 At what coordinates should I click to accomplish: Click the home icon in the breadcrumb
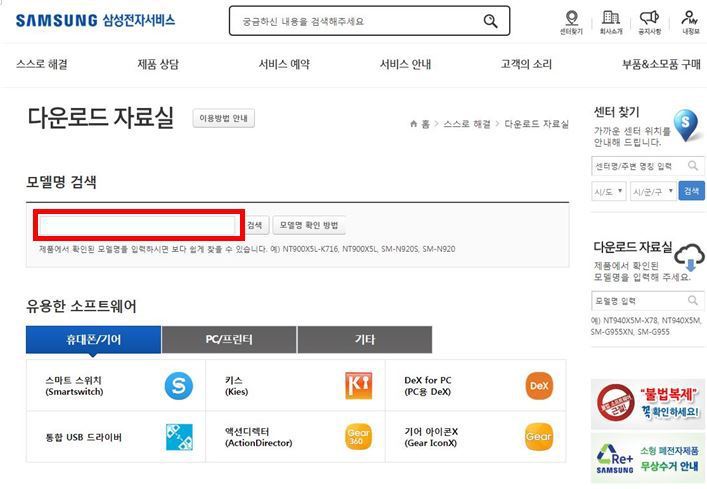click(x=413, y=123)
